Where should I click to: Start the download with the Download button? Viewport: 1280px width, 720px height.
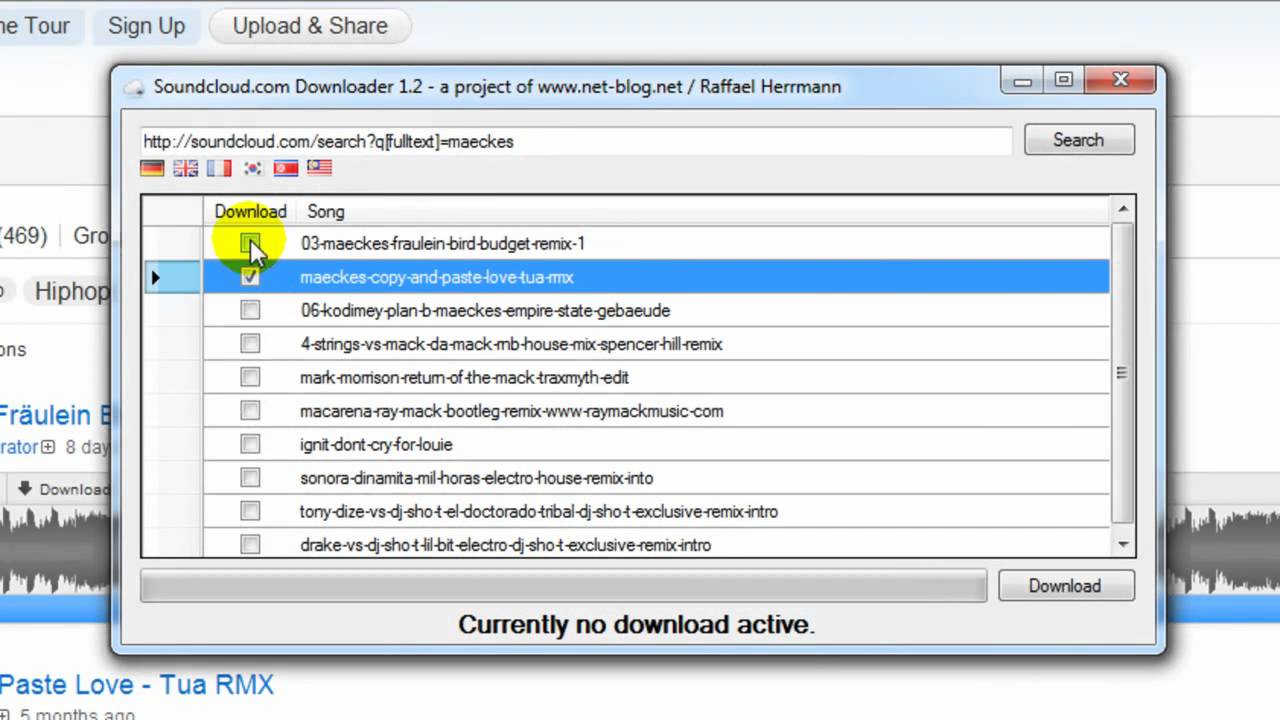tap(1066, 586)
